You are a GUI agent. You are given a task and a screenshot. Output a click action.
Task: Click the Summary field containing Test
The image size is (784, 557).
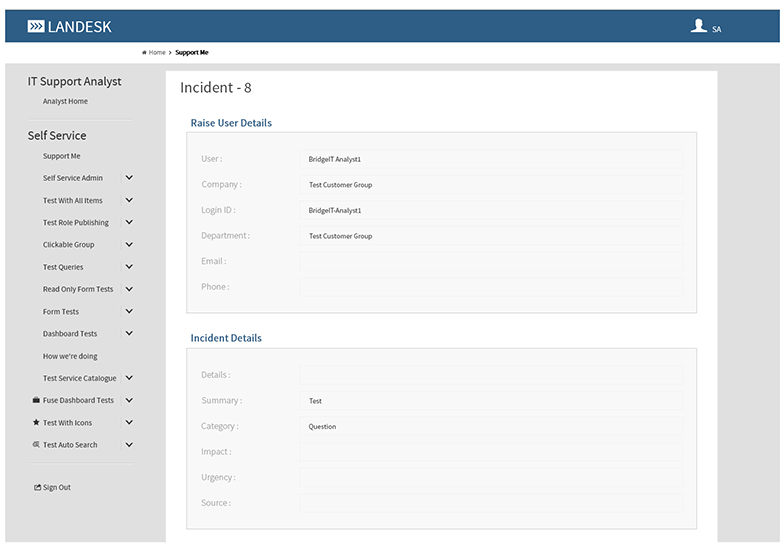click(490, 401)
